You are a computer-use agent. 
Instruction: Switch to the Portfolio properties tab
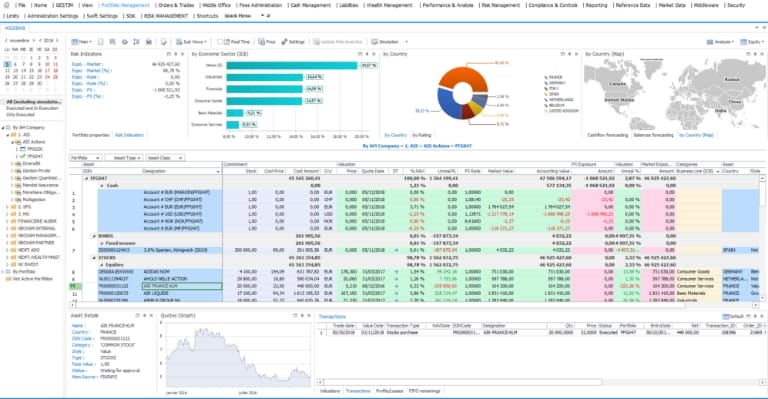coord(91,135)
